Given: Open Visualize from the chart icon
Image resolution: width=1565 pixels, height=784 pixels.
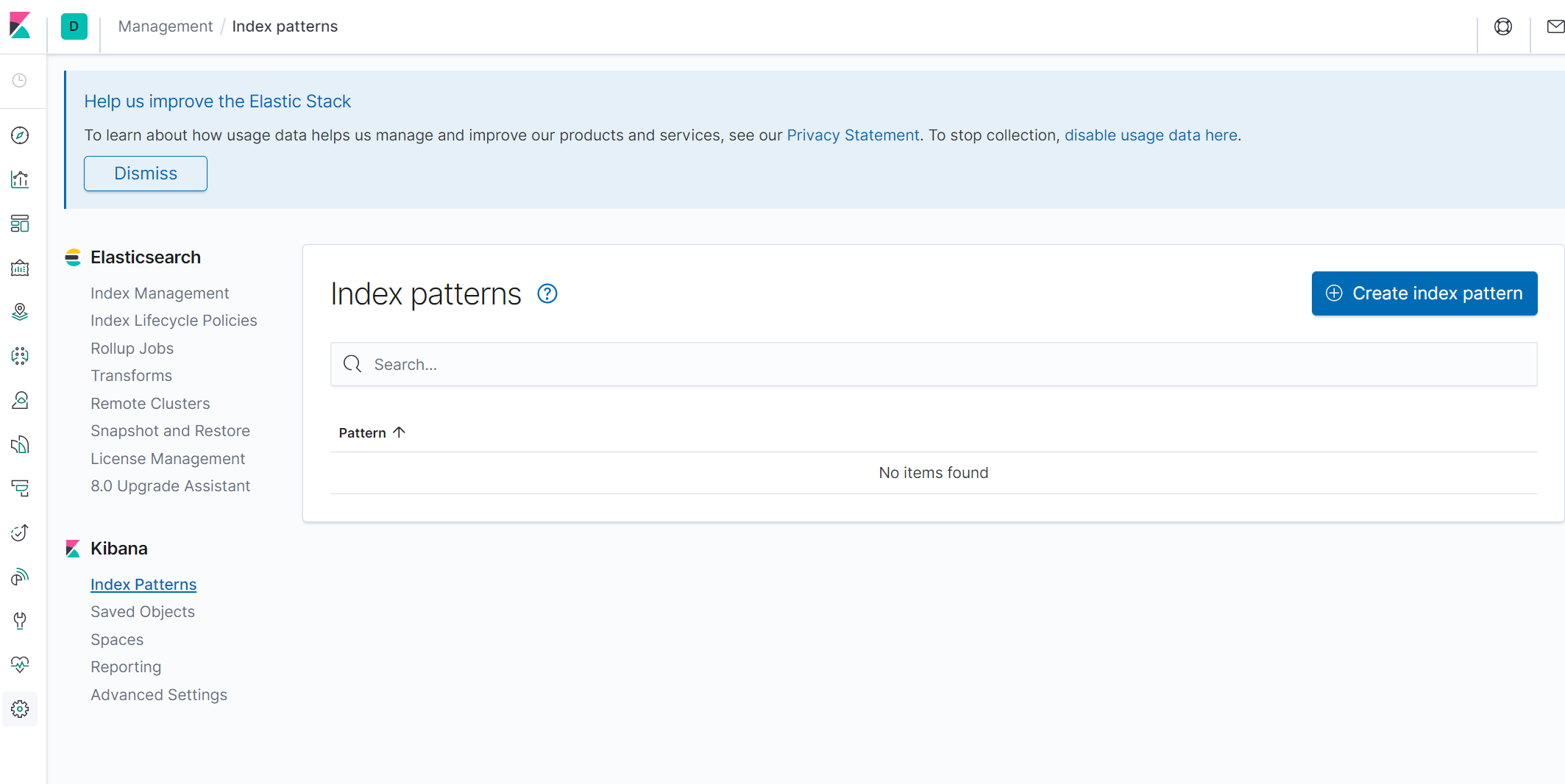Looking at the screenshot, I should tap(20, 179).
